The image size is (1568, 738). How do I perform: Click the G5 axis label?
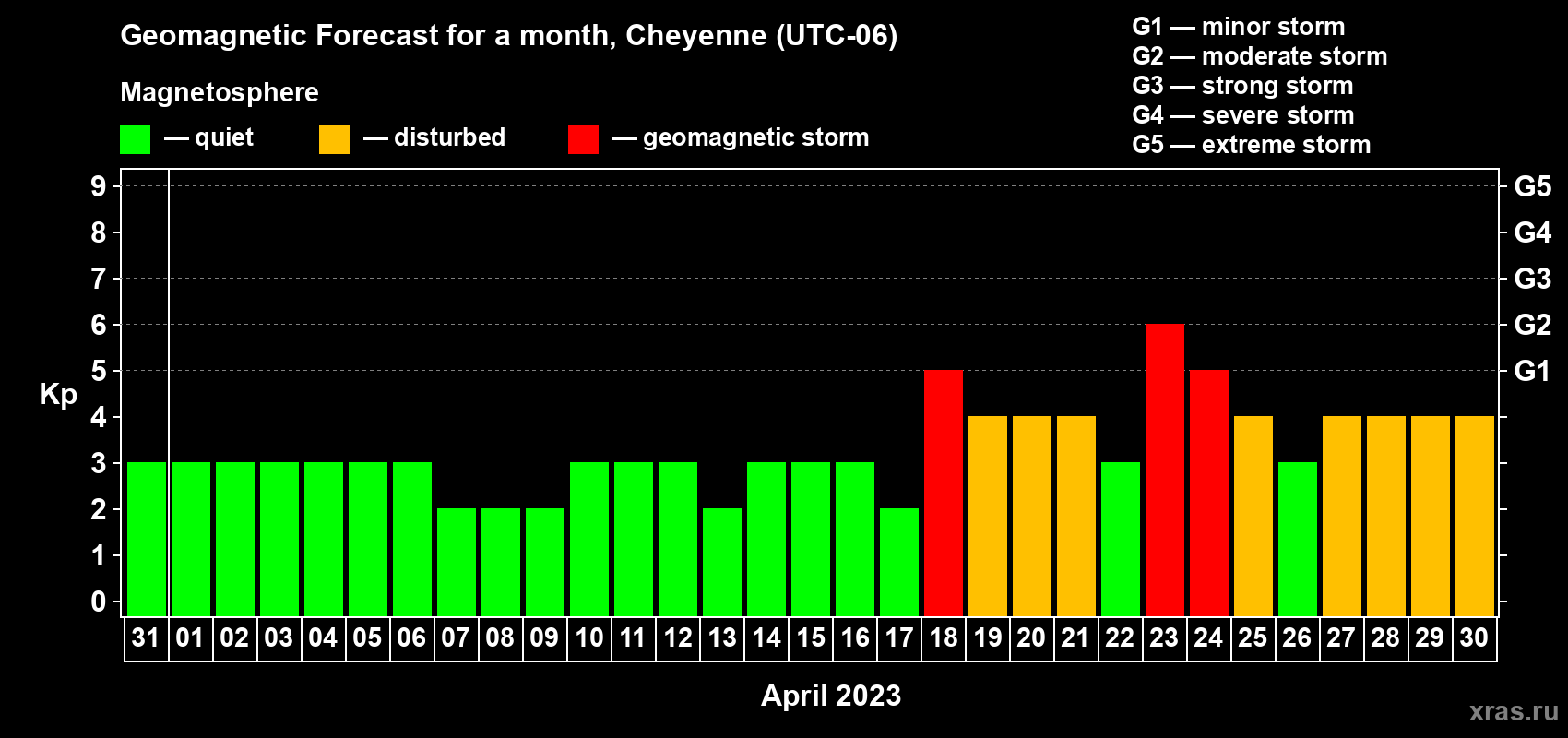1533,186
